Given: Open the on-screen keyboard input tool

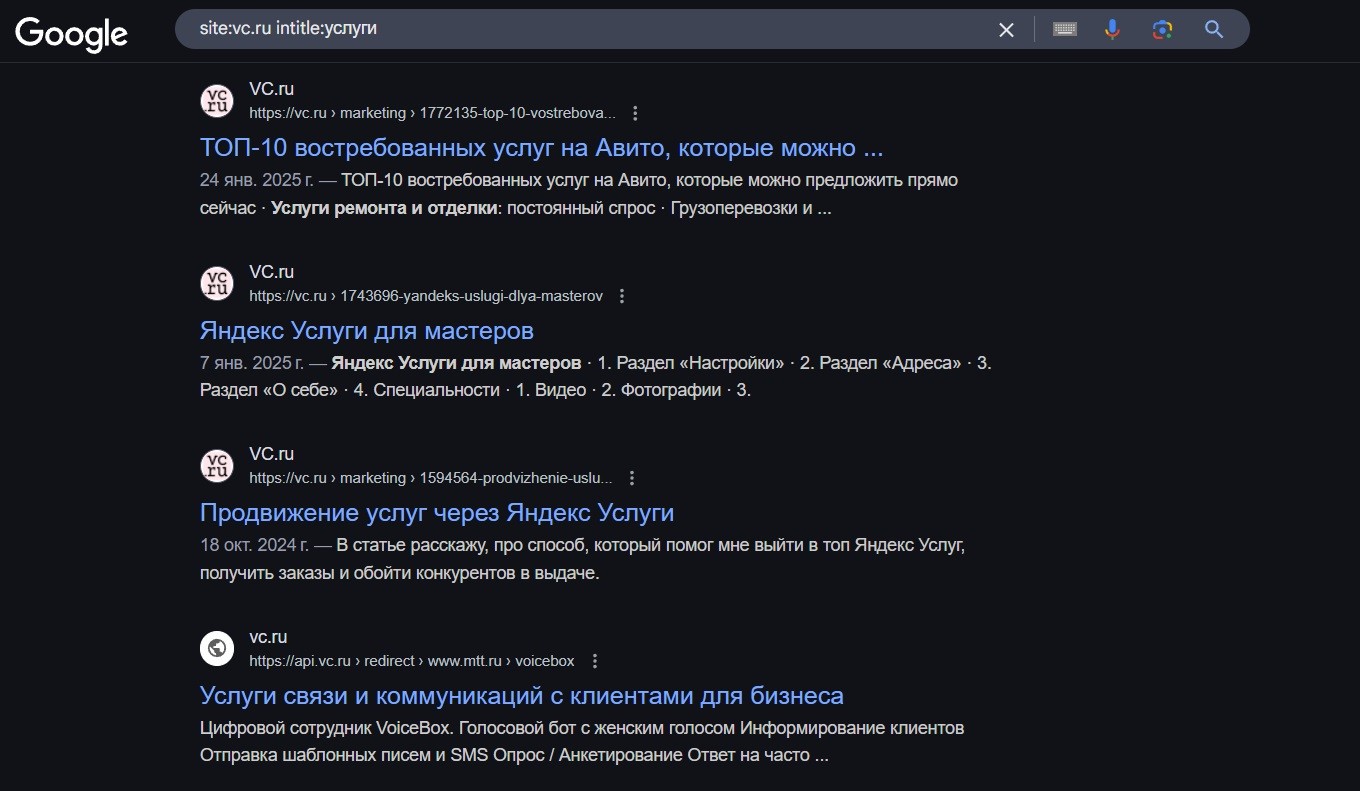Looking at the screenshot, I should coord(1064,30).
